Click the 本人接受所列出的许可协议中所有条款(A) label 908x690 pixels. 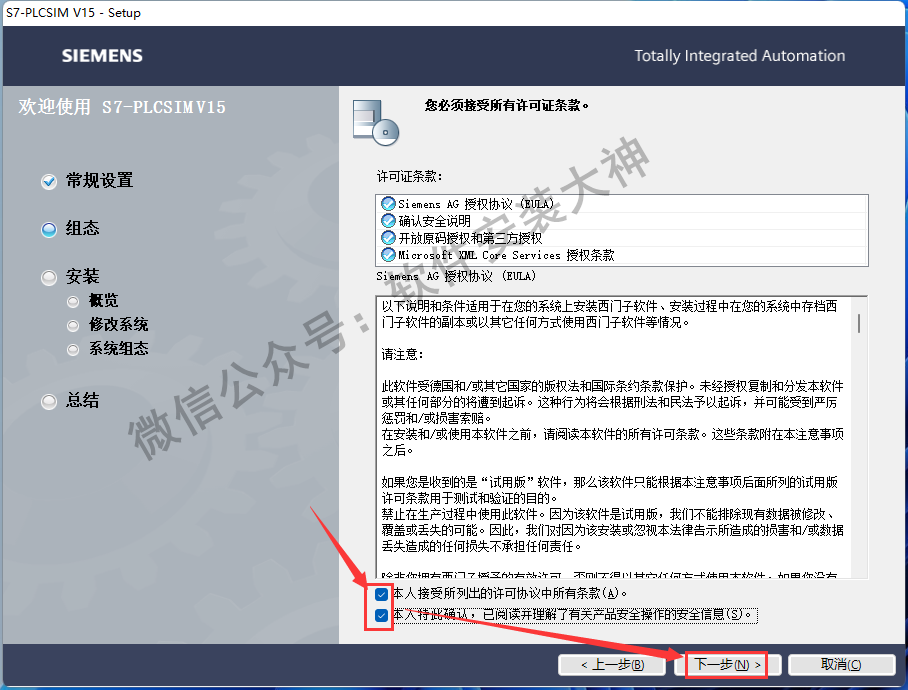(510, 593)
